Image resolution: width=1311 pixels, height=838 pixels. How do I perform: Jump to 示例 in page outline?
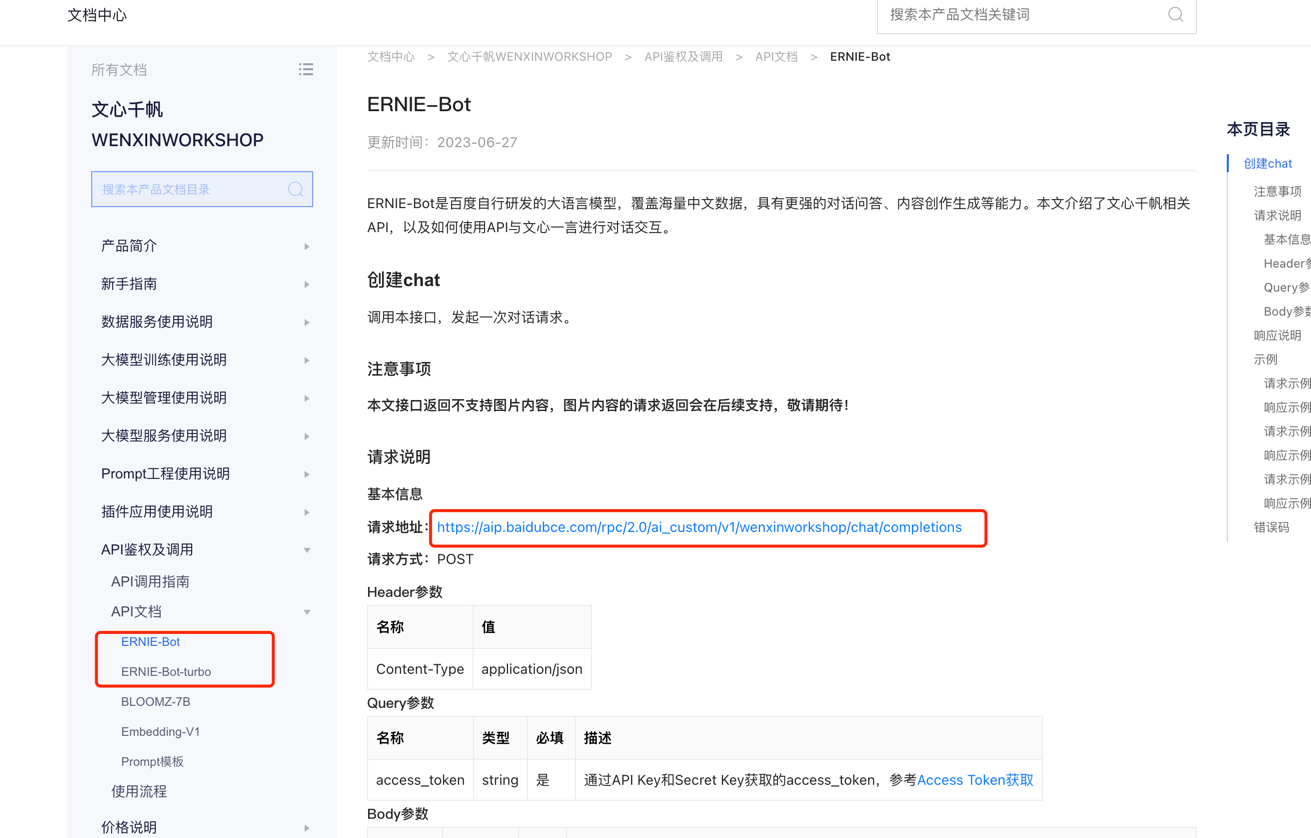point(1266,360)
